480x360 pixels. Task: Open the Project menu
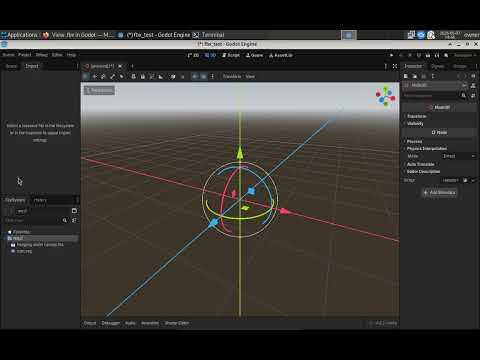click(24, 55)
